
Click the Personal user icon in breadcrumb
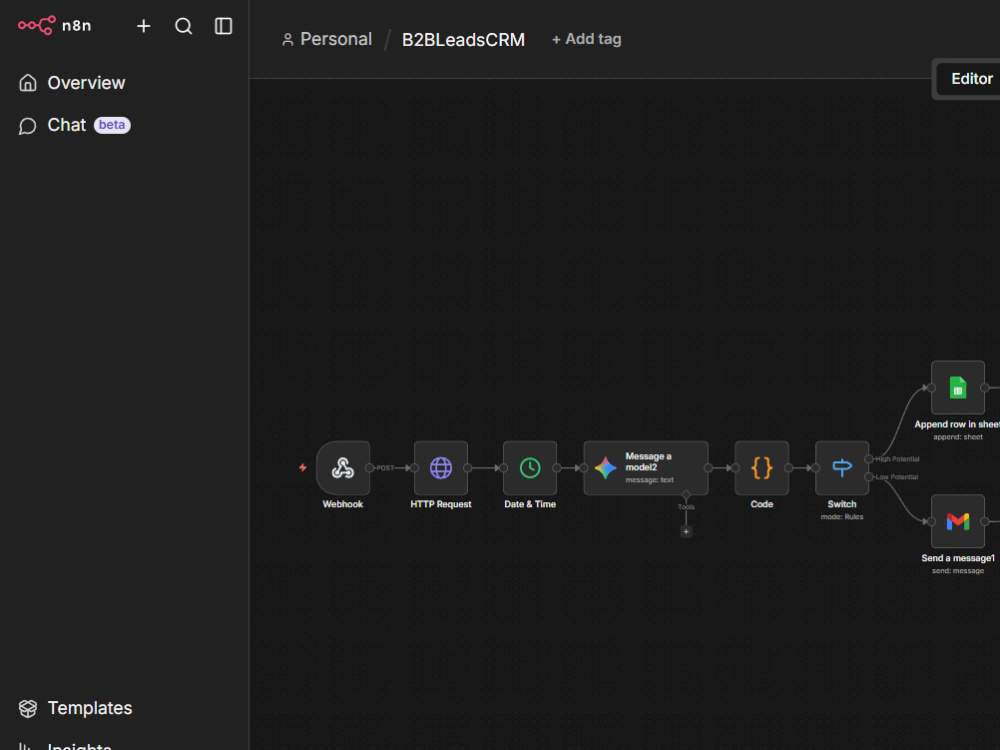click(x=288, y=40)
